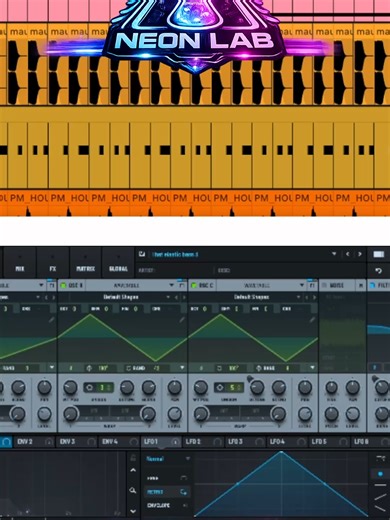
Task: Select previous wavetable arrow in OSC B
Action: click(176, 297)
